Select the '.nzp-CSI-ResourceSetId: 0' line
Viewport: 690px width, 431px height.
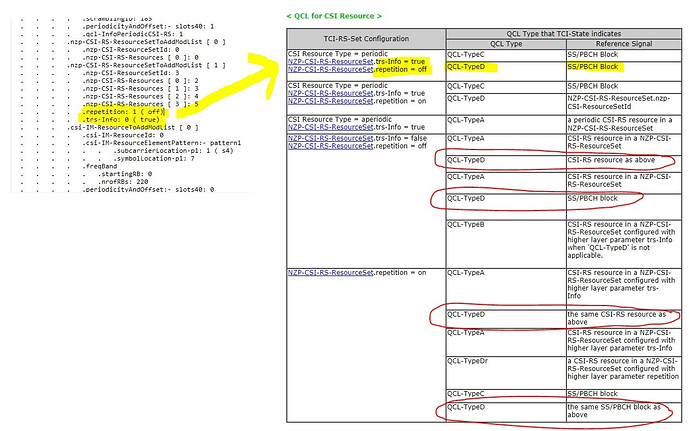(x=131, y=50)
